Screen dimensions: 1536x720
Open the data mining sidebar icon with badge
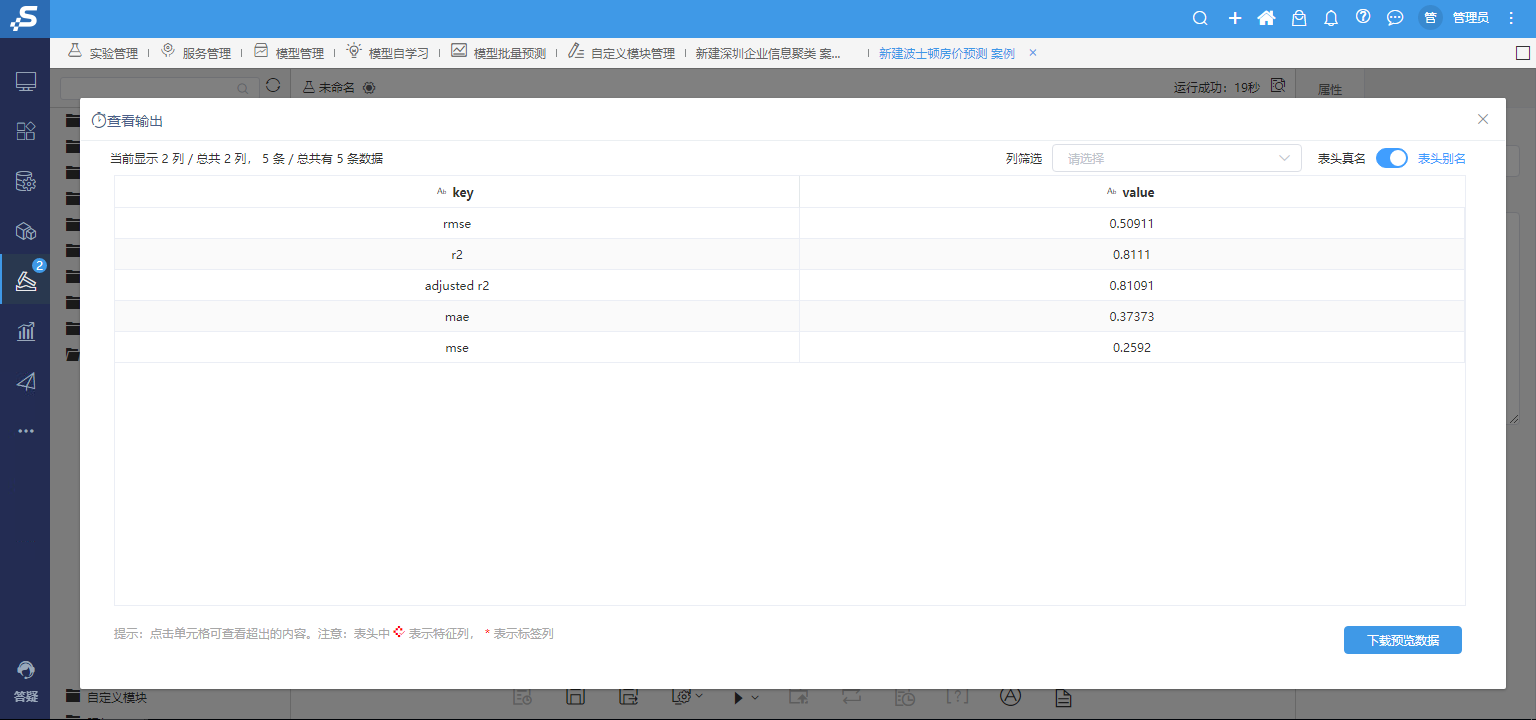(26, 282)
